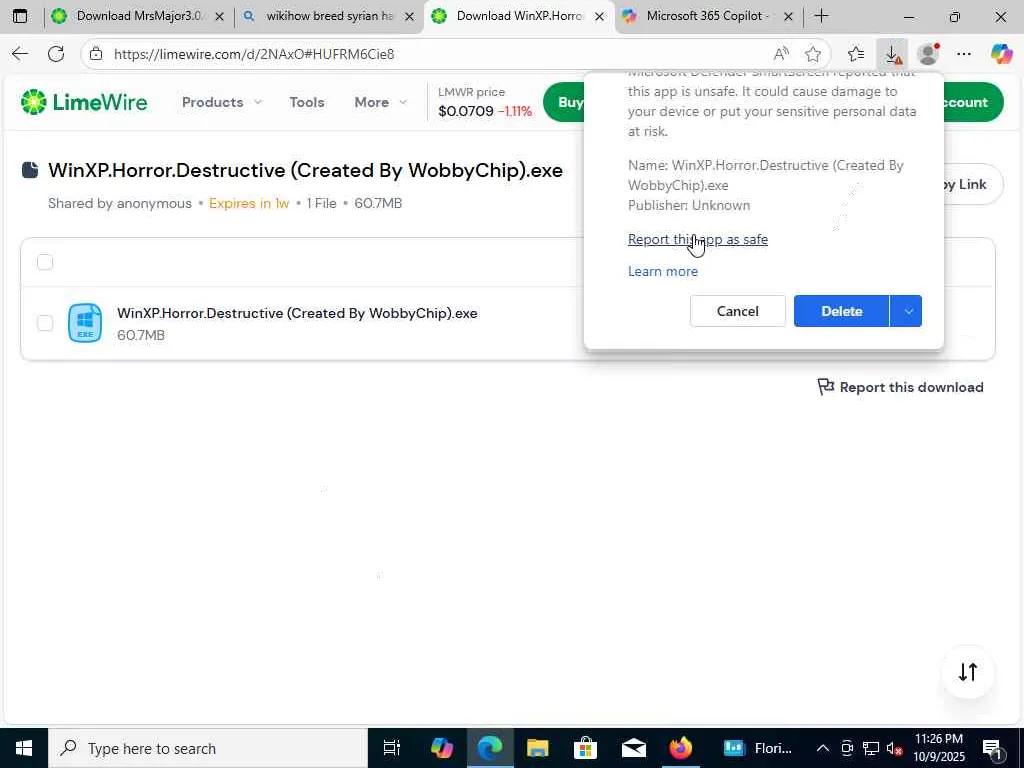Screen dimensions: 1024x768
Task: Go back with the browser back arrow
Action: point(20,54)
